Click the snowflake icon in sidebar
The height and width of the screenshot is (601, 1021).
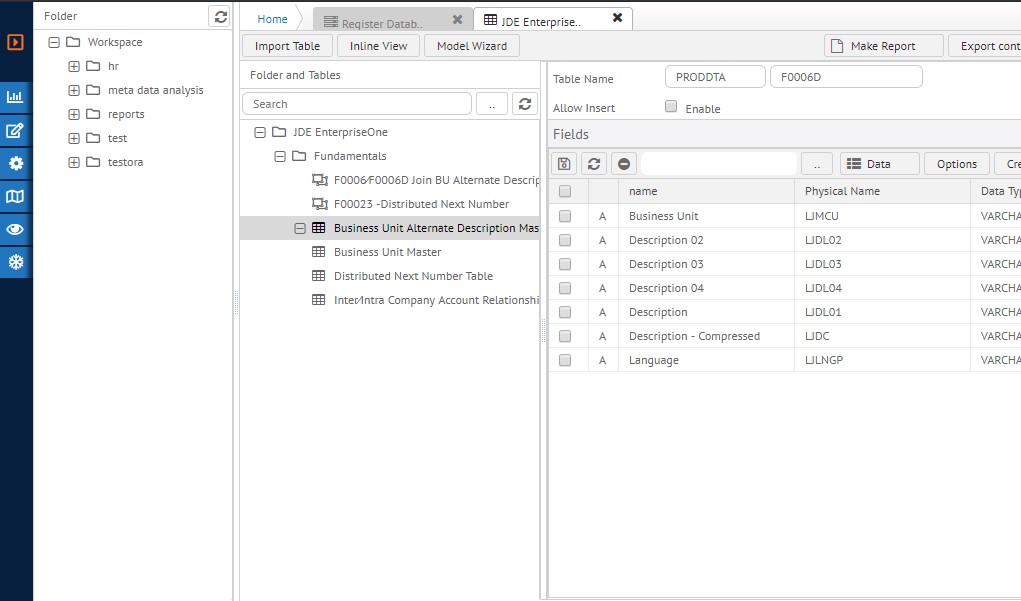click(15, 262)
